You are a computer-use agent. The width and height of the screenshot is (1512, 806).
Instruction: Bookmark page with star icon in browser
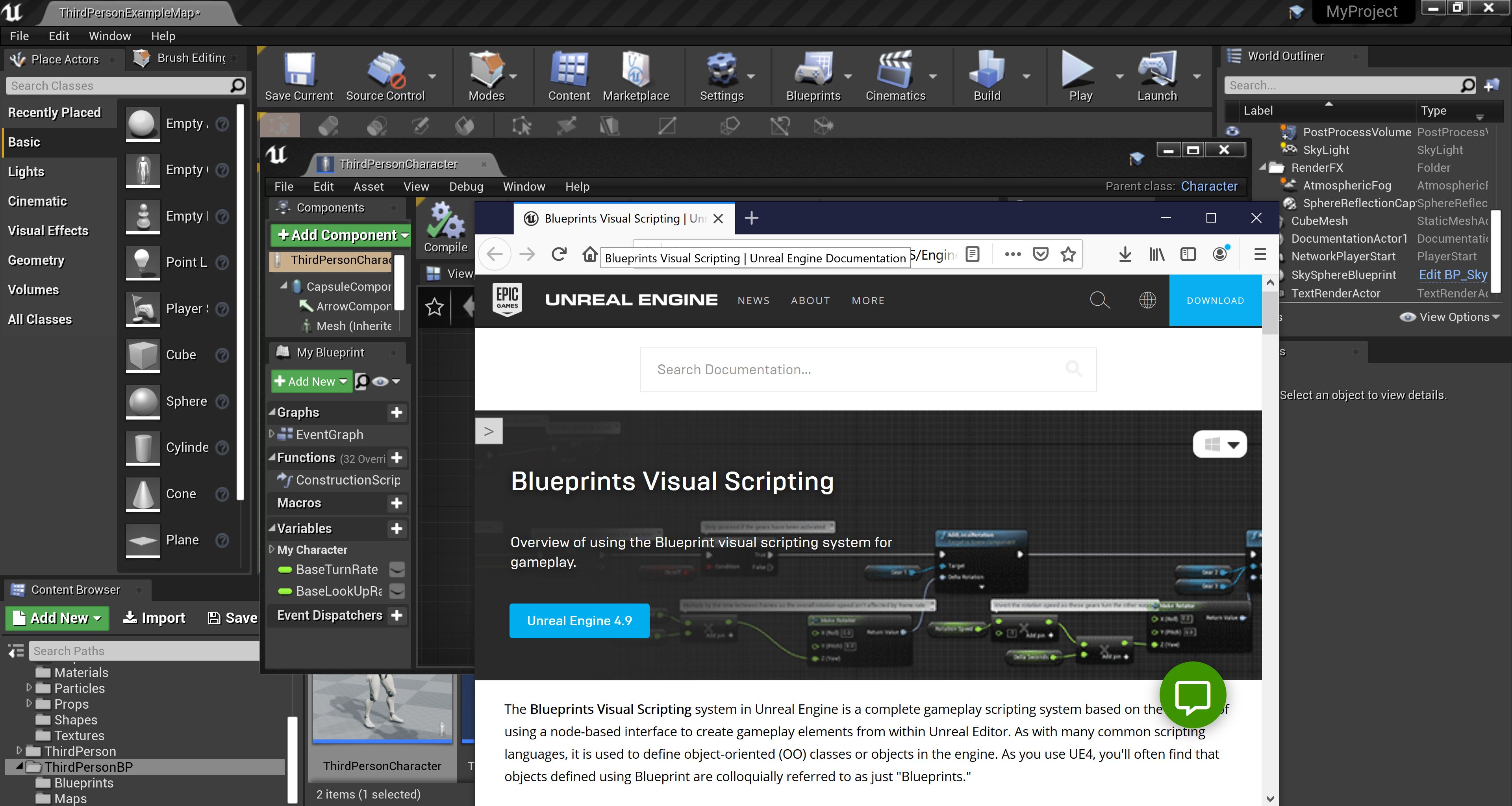pos(1068,254)
